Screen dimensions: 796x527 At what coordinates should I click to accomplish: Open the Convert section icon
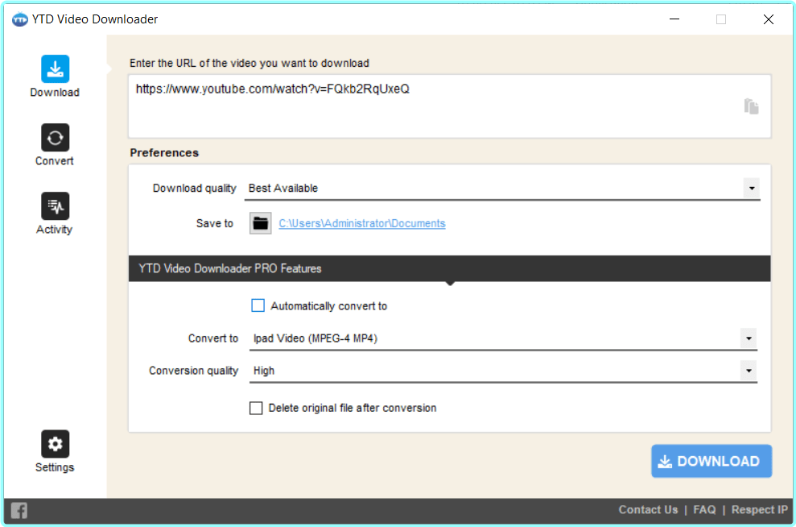[55, 137]
